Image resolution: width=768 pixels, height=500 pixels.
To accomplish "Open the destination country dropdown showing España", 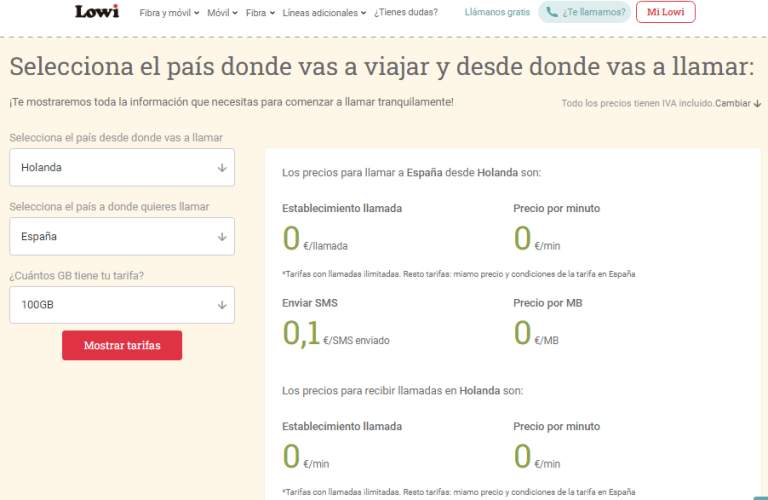I will (122, 237).
